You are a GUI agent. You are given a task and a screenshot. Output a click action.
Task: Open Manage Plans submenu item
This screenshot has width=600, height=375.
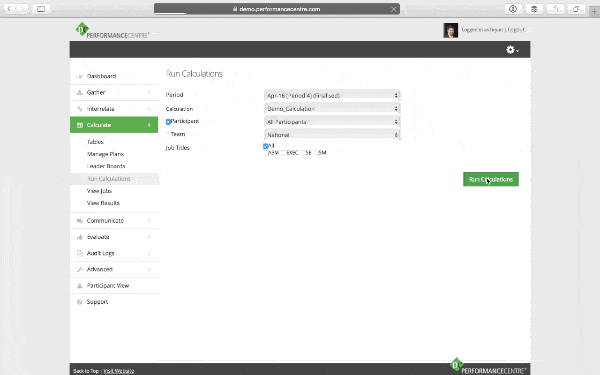(x=105, y=154)
